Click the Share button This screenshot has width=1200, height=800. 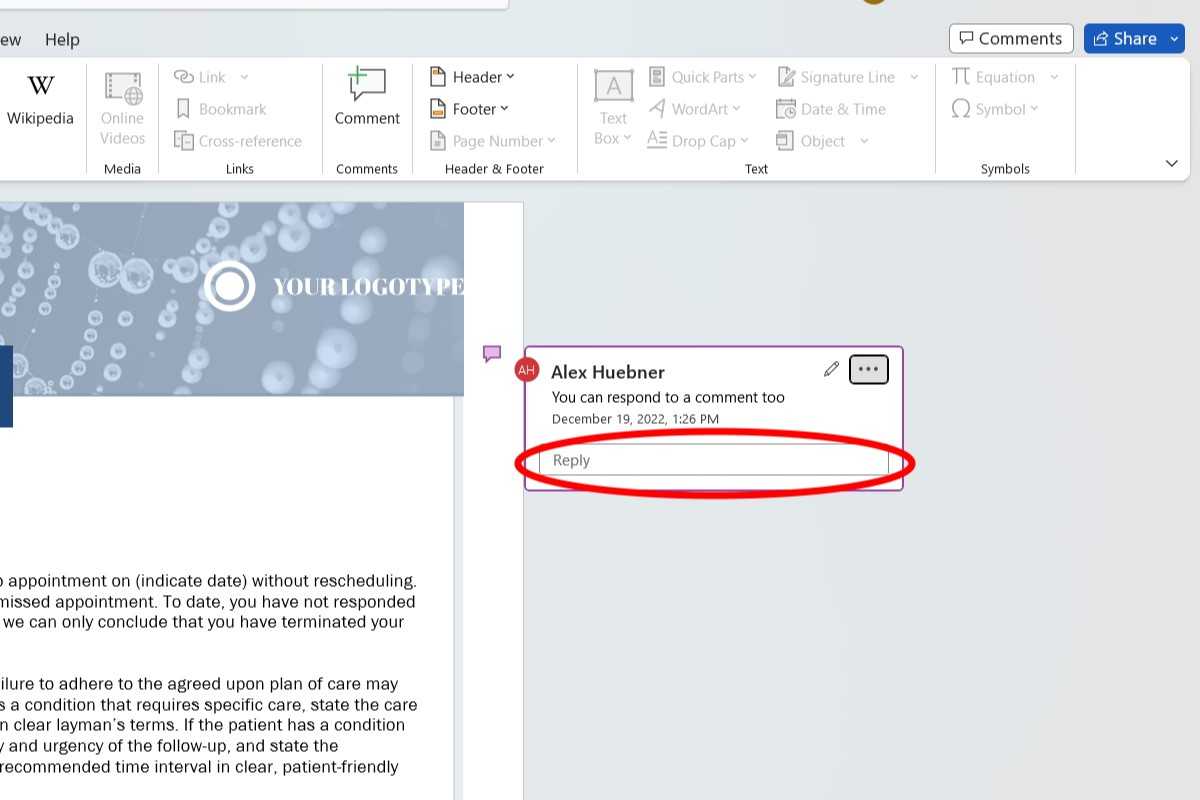pos(1125,39)
